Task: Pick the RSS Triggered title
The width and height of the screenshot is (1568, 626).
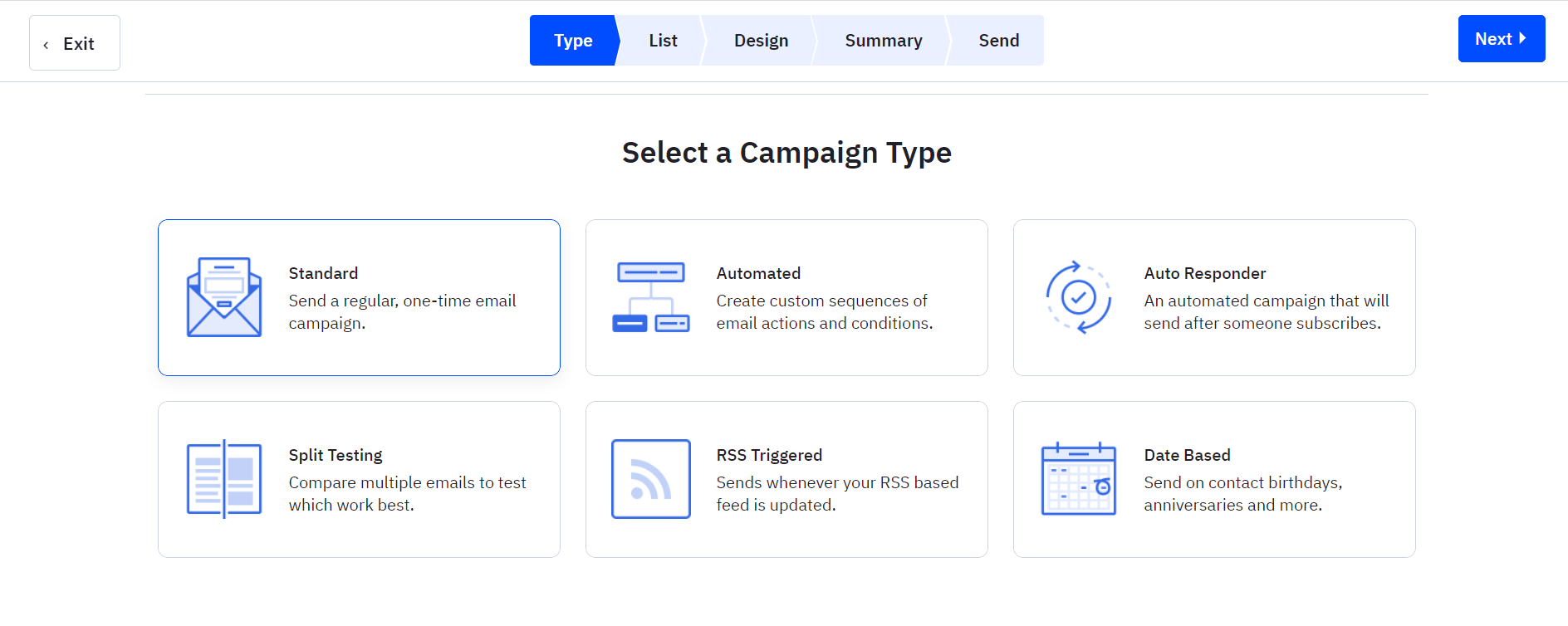Action: pos(769,455)
